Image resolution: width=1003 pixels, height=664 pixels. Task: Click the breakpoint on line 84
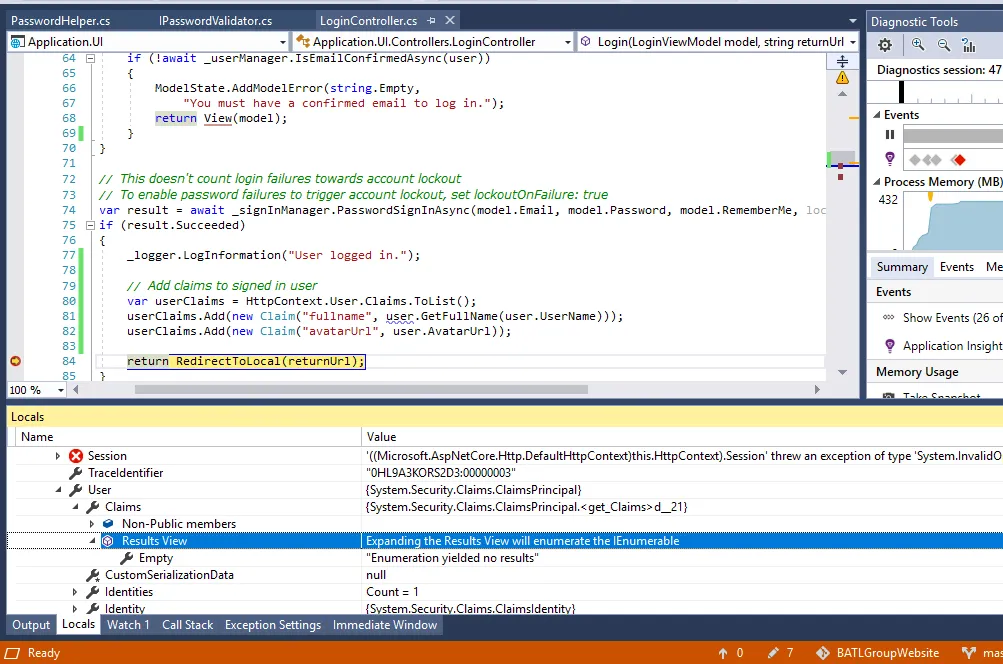tap(15, 361)
